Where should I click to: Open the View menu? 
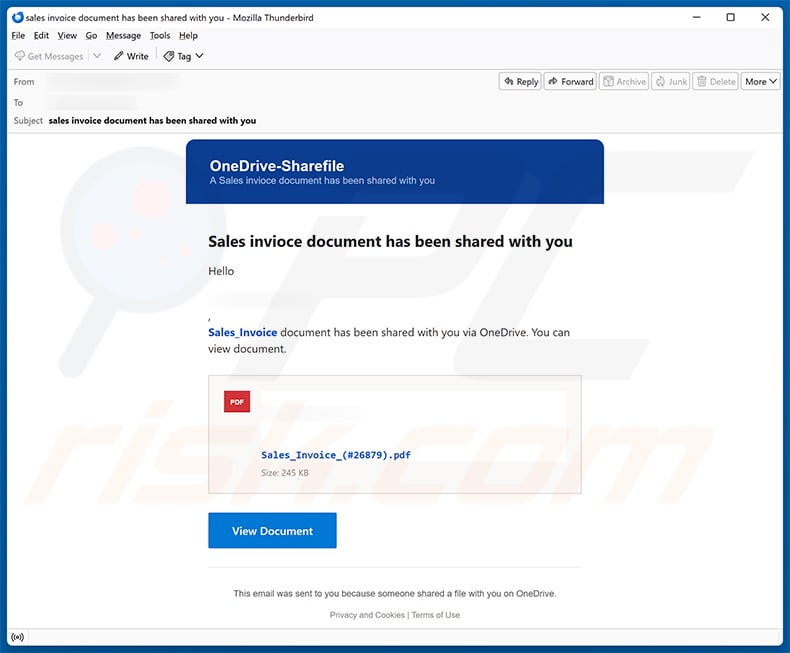[x=67, y=35]
